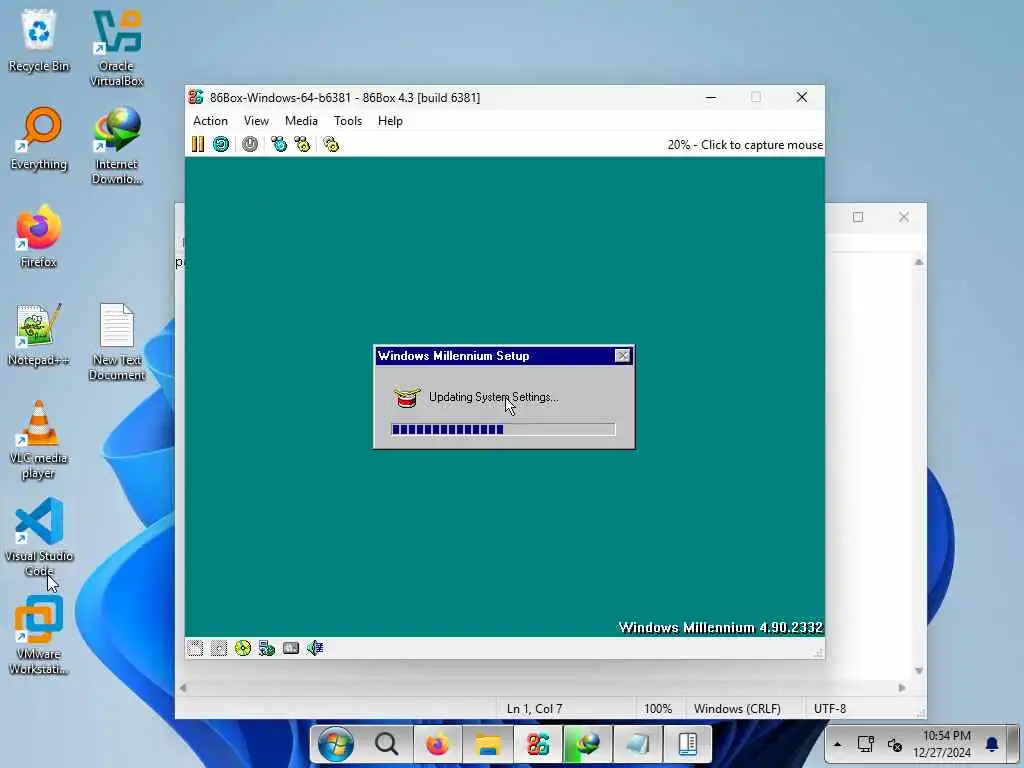Select the VLC media player desktop icon

tap(39, 440)
